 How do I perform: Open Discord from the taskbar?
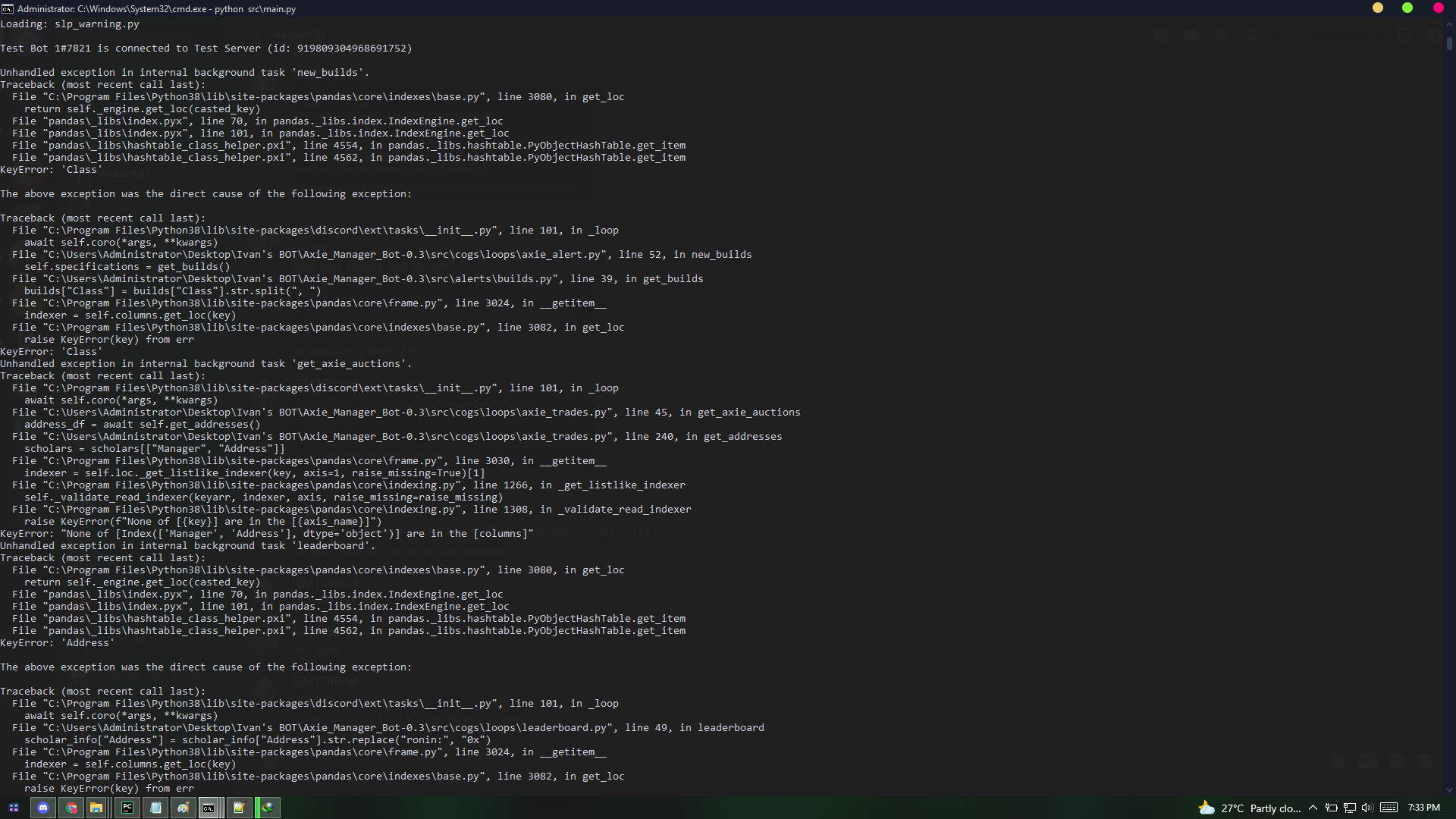[x=42, y=808]
